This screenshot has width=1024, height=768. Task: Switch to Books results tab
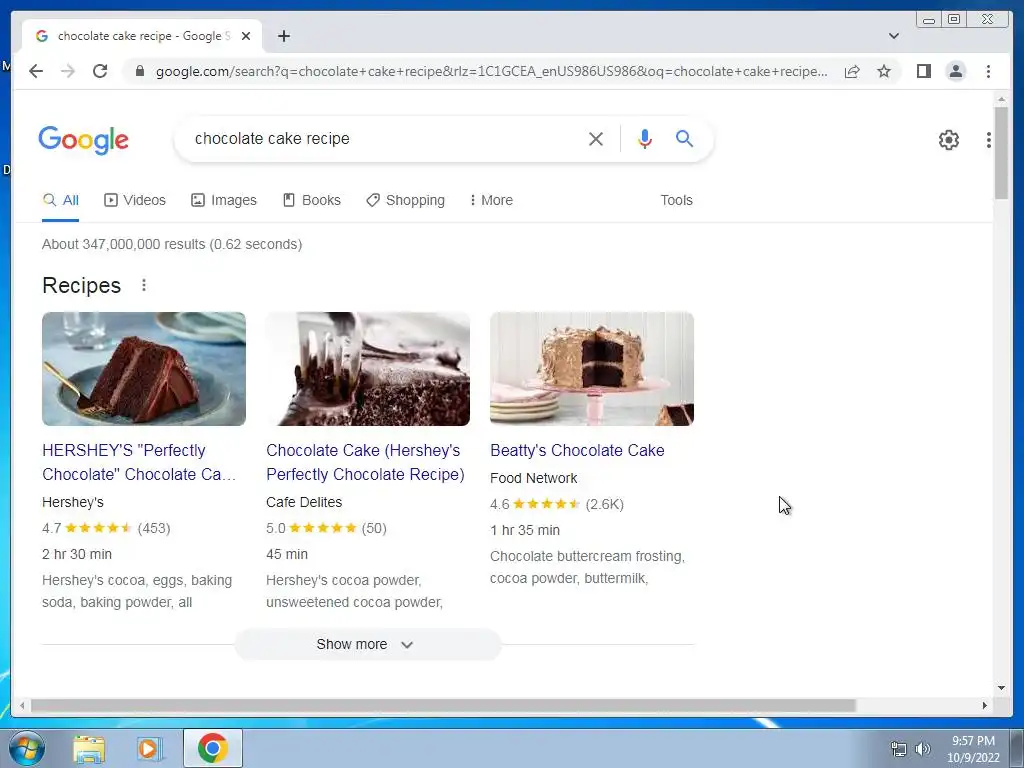click(x=312, y=200)
